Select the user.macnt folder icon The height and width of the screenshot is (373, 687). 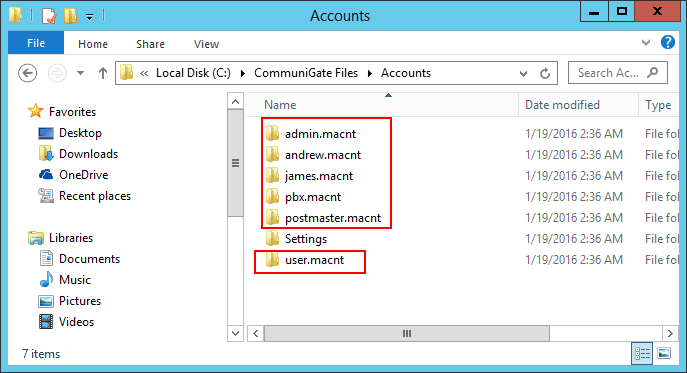(272, 260)
